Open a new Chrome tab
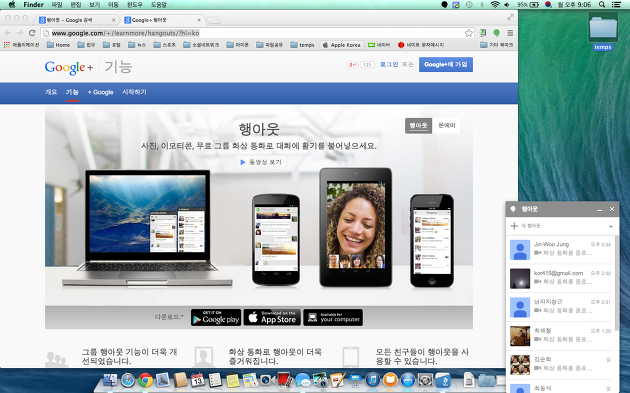Screen dimensions: 630x393 pyautogui.click(x=213, y=20)
